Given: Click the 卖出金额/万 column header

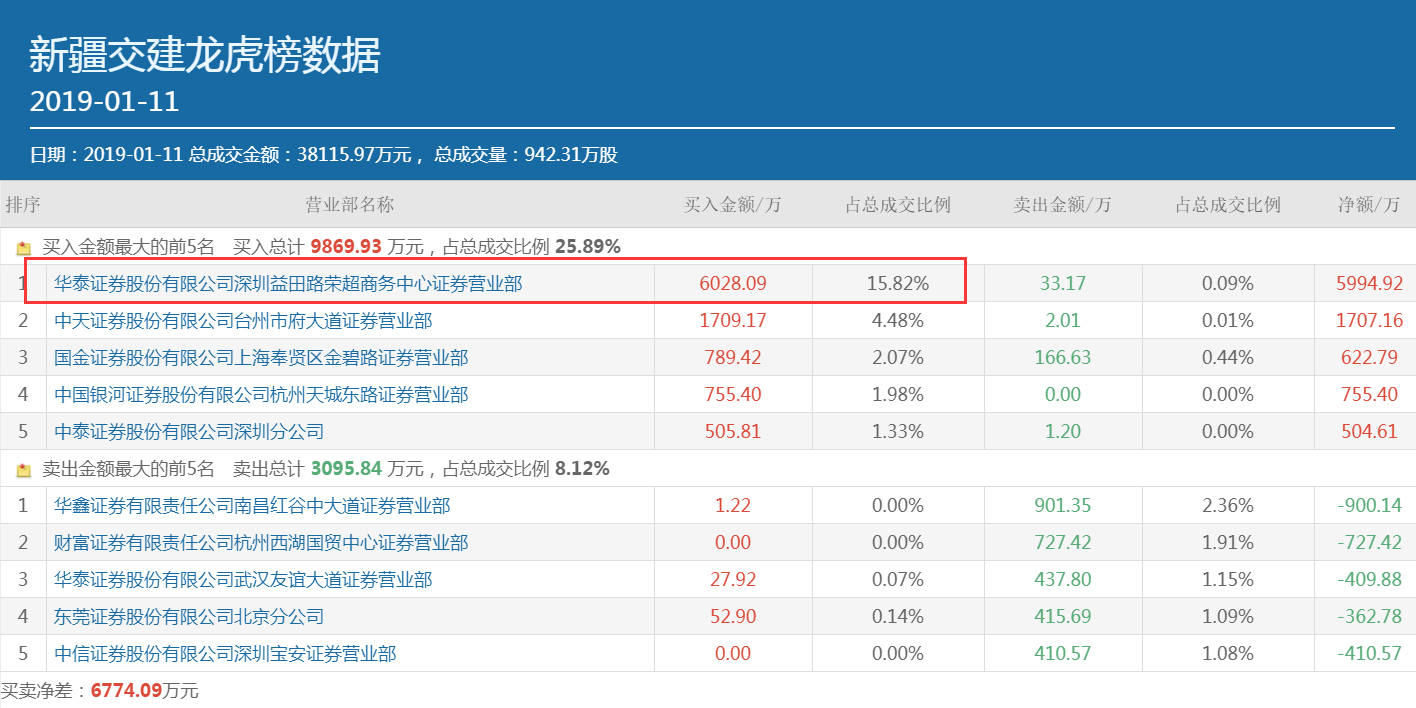Looking at the screenshot, I should [x=1062, y=205].
